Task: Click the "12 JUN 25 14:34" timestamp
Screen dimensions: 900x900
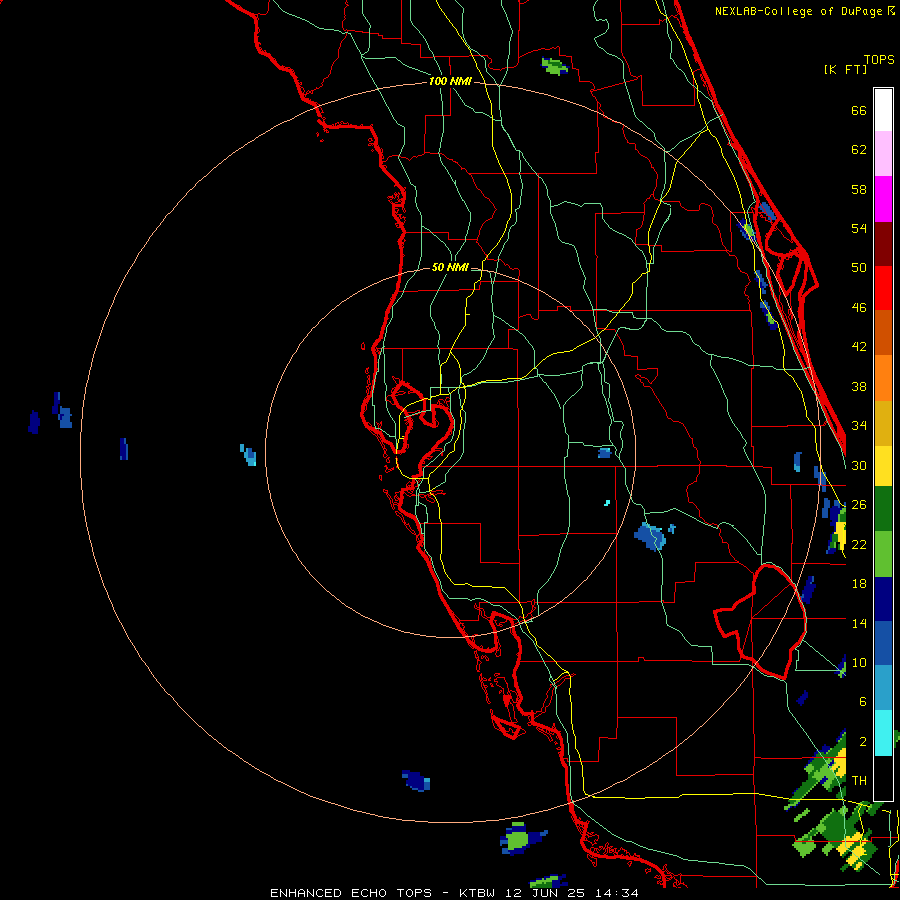Action: coord(572,893)
